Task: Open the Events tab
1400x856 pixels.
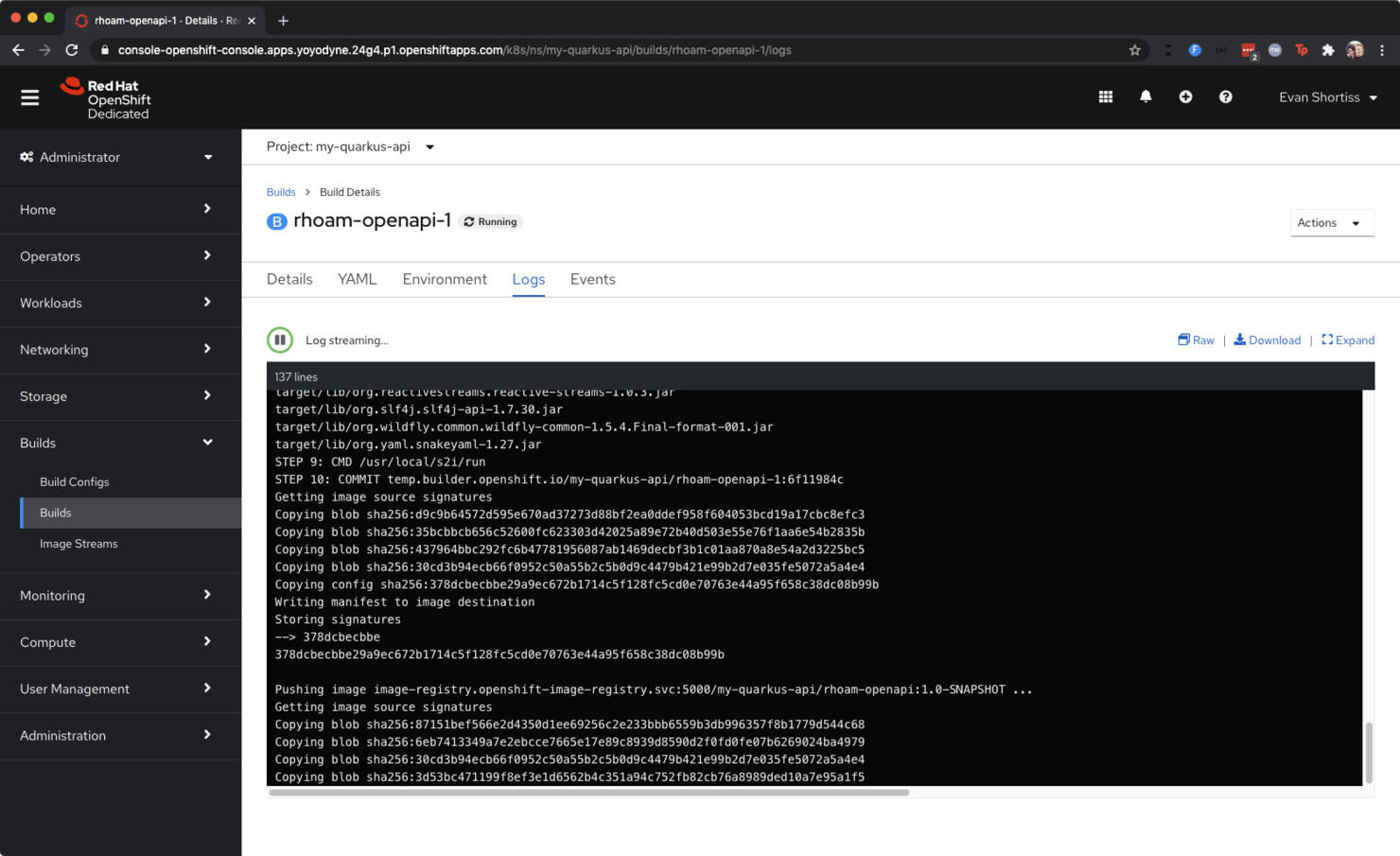Action: 592,279
